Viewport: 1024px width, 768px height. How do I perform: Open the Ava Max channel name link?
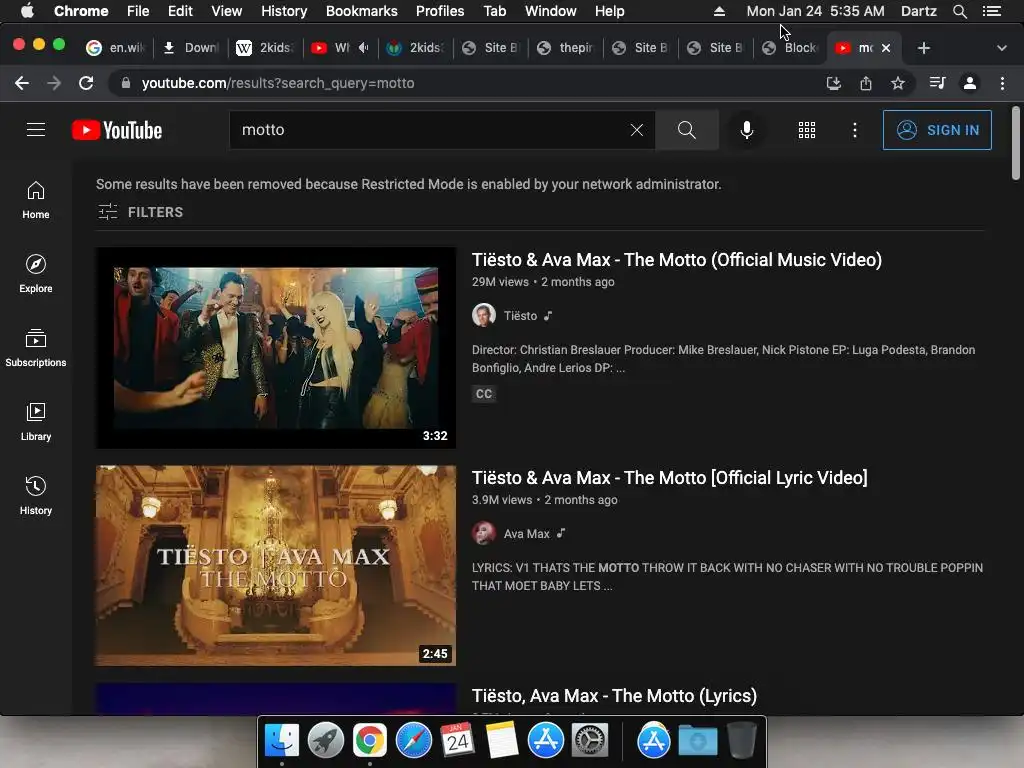click(526, 534)
